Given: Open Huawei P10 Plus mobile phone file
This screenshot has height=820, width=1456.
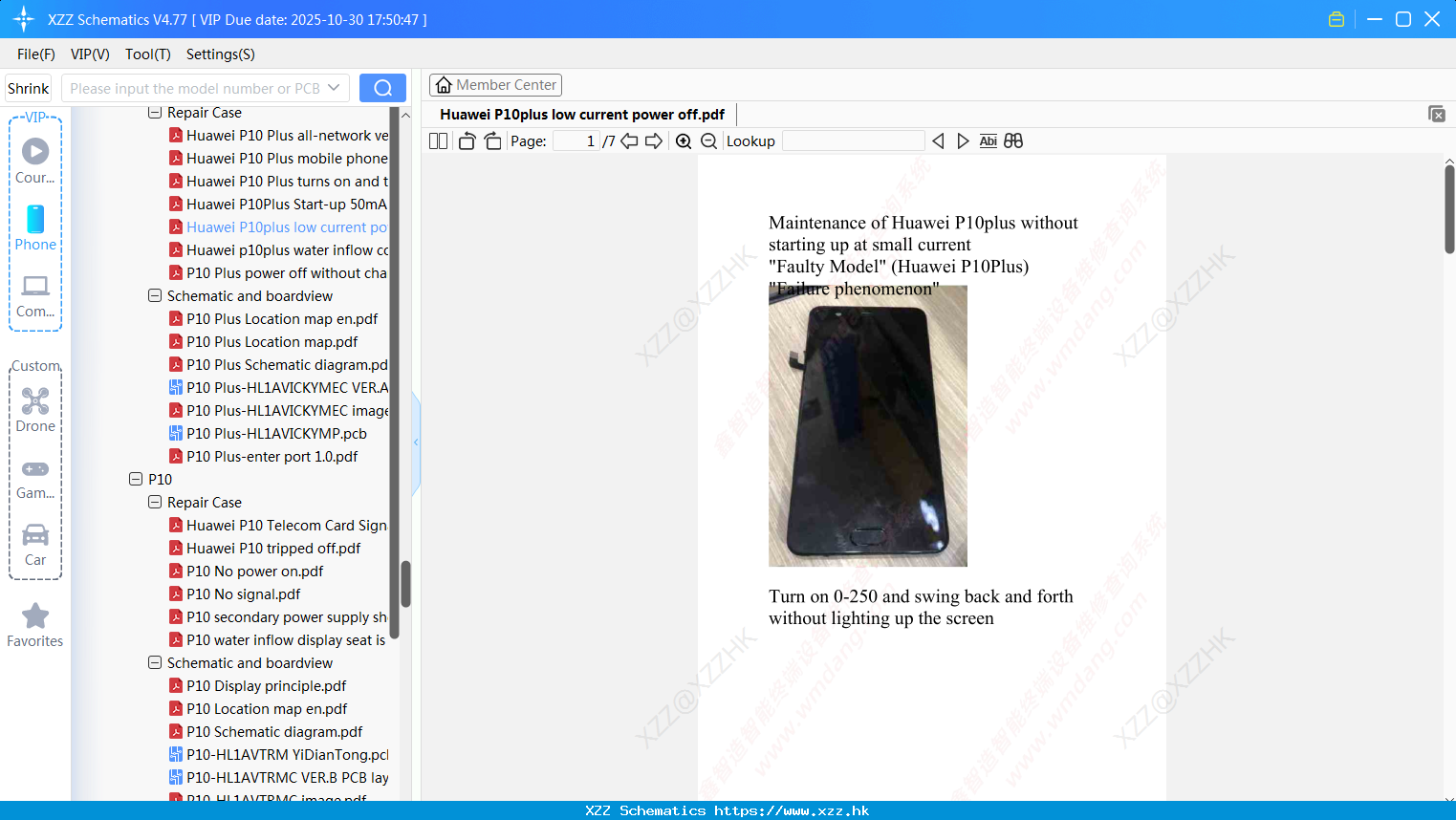Looking at the screenshot, I should [x=278, y=159].
